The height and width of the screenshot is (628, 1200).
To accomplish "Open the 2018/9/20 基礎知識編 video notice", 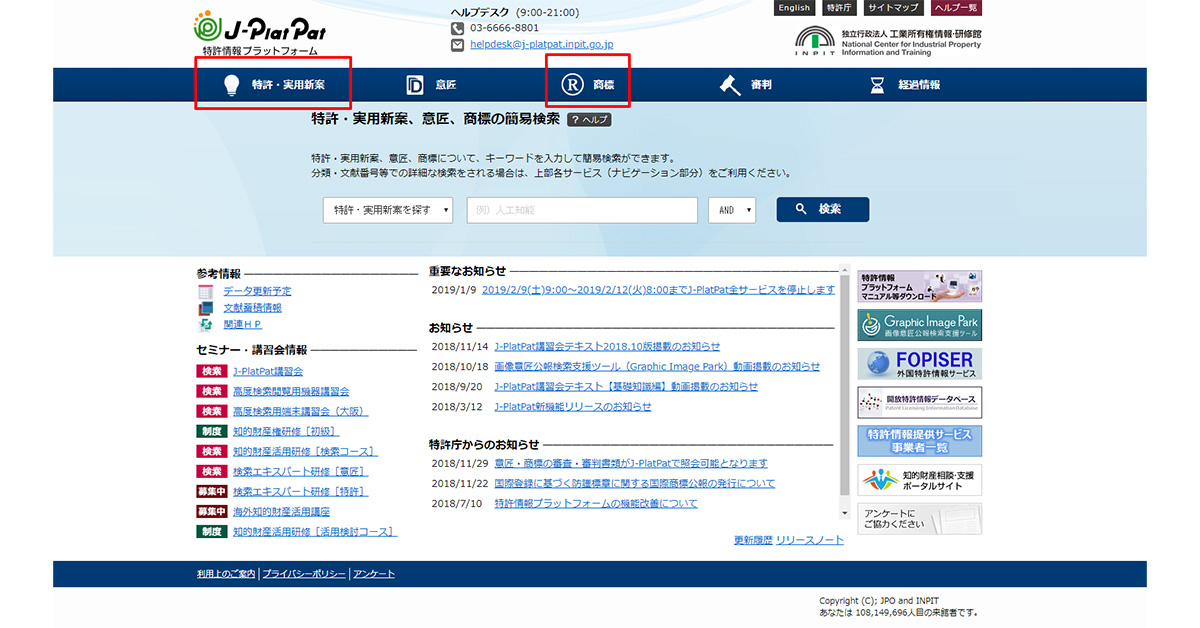I will pos(626,386).
